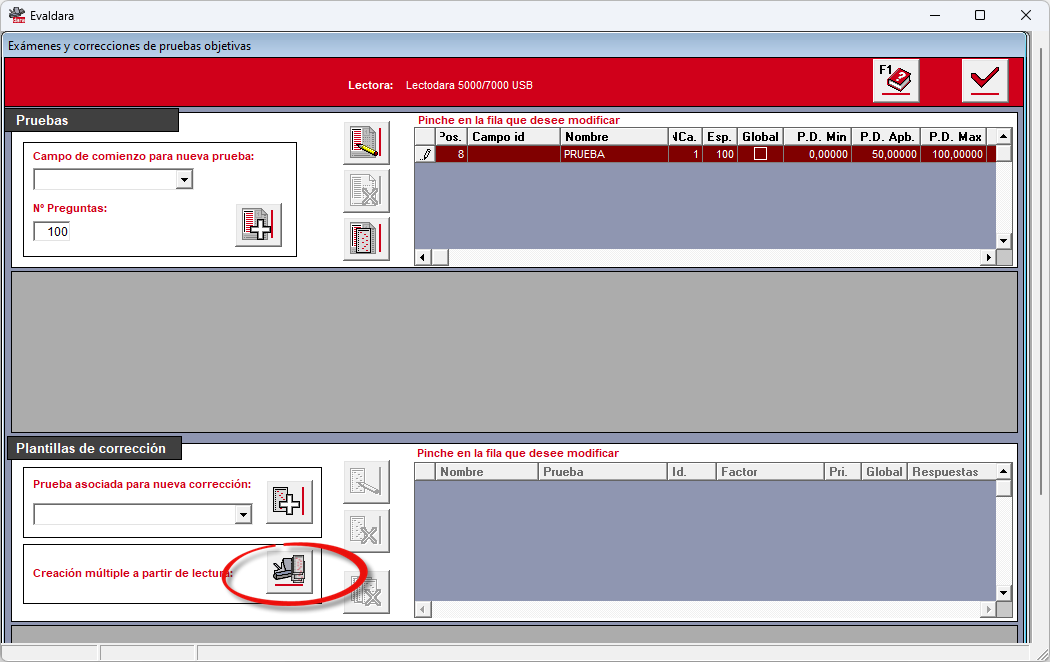
Task: Click the pencil row marker for PRUEBA
Action: pyautogui.click(x=425, y=154)
